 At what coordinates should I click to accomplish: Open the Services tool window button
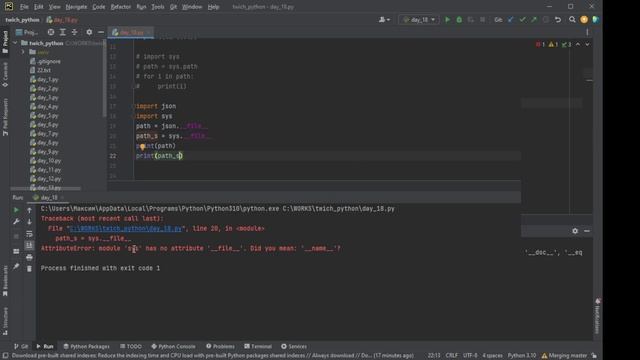pyautogui.click(x=294, y=346)
